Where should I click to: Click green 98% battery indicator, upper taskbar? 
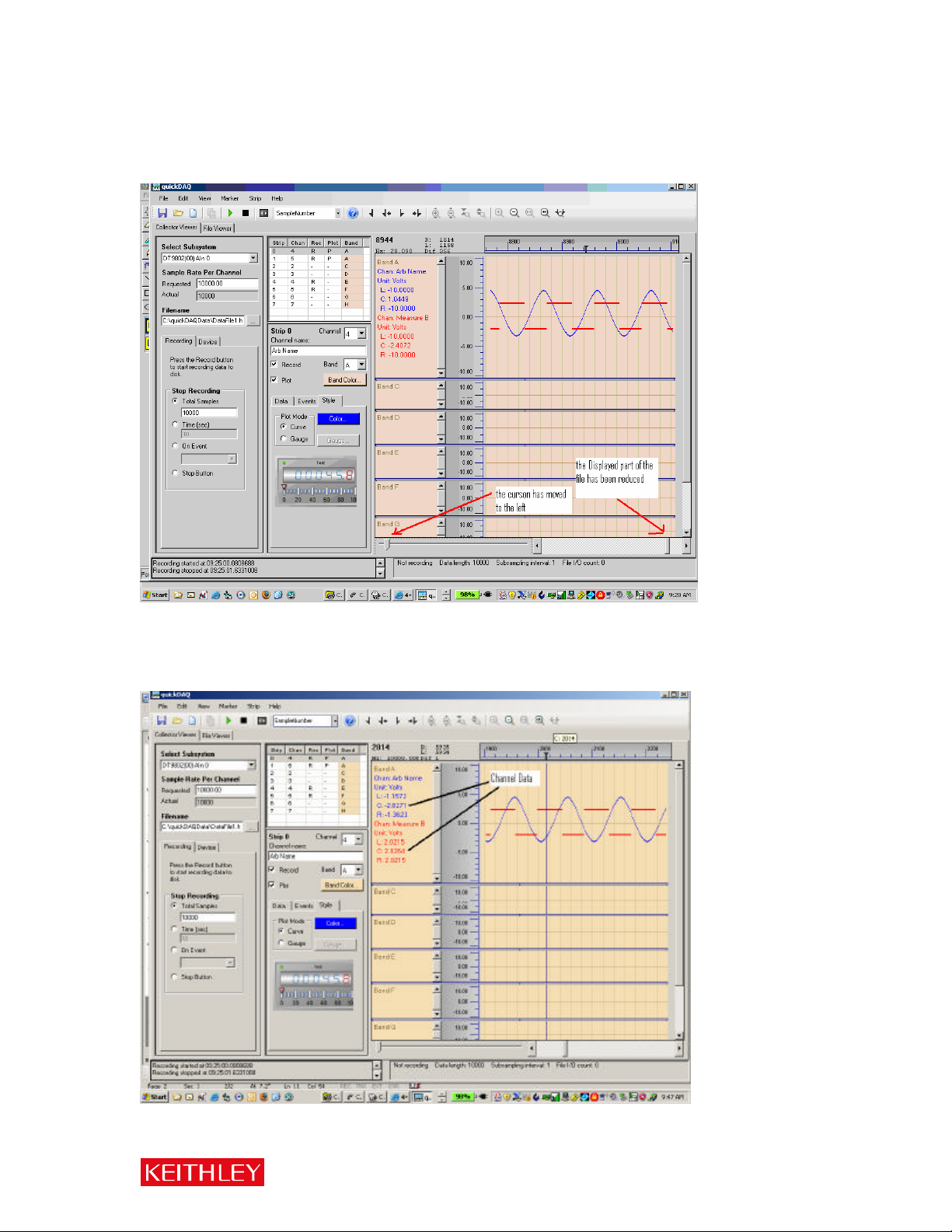pyautogui.click(x=467, y=595)
